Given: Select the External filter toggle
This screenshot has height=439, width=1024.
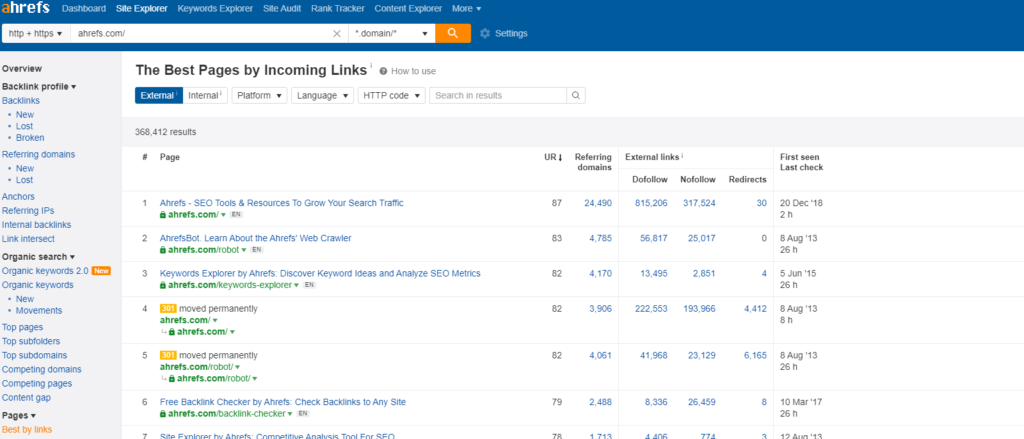Looking at the screenshot, I should (159, 95).
